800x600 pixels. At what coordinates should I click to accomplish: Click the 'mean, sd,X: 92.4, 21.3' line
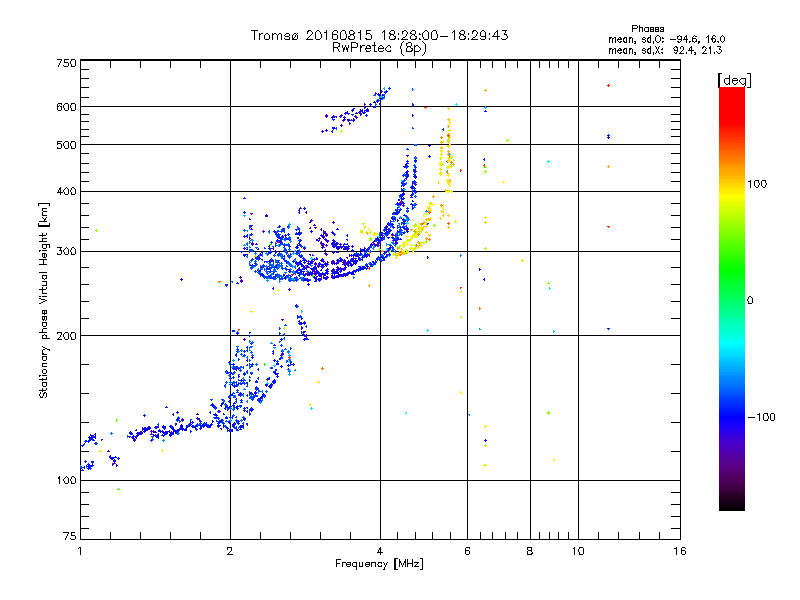click(665, 50)
